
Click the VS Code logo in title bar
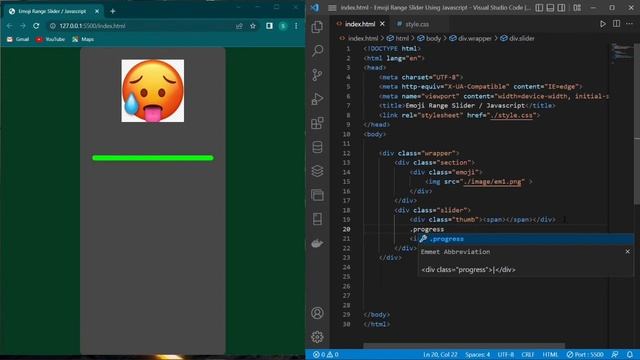point(315,7)
